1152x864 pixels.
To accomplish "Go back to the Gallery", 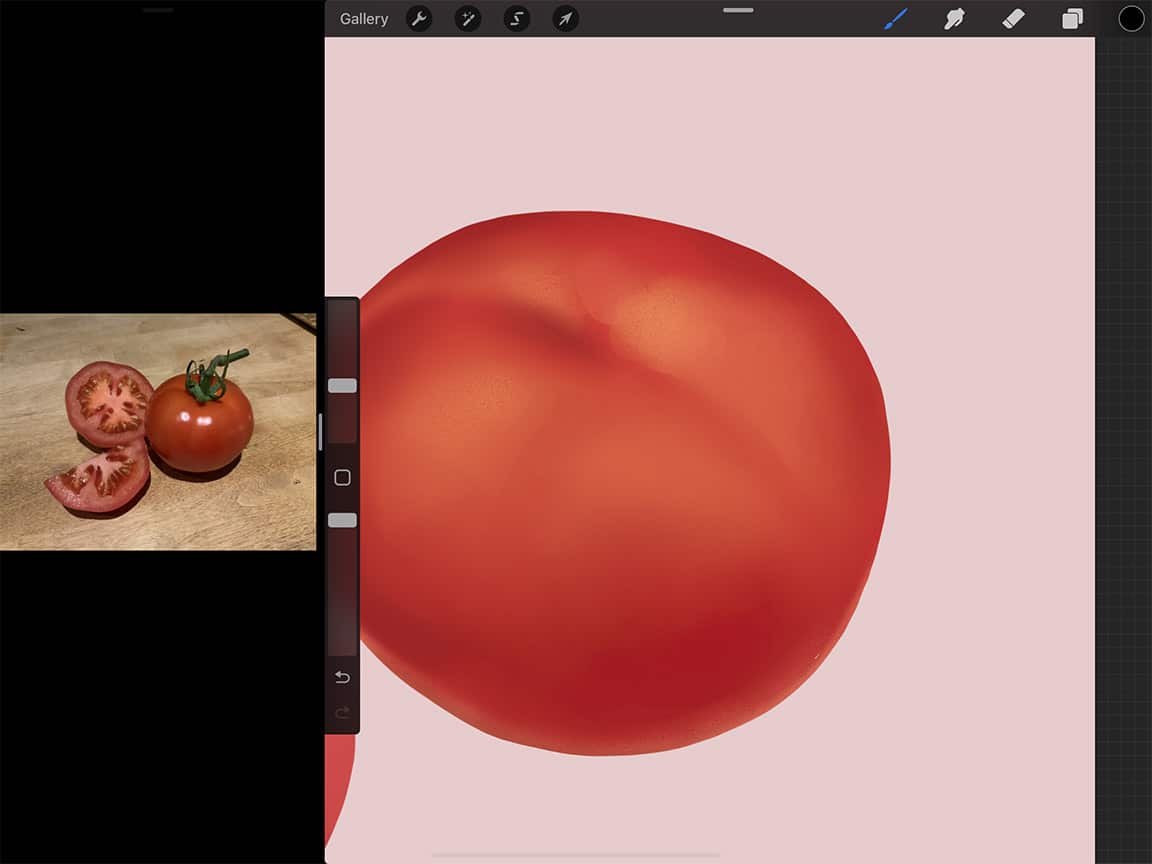I will tap(363, 18).
